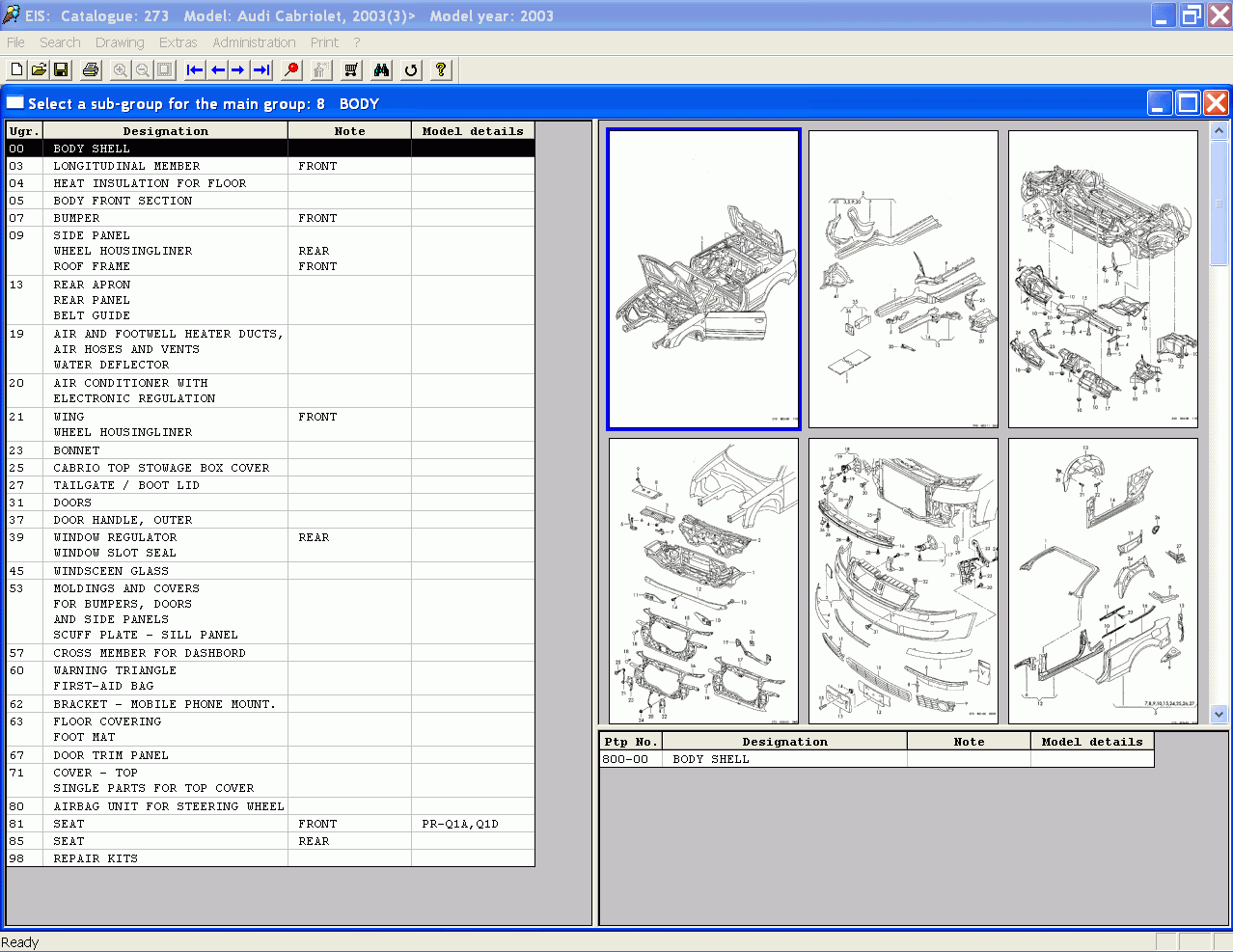Select DOOR HANDLE, OUTER row
The height and width of the screenshot is (952, 1233).
pyautogui.click(x=270, y=520)
